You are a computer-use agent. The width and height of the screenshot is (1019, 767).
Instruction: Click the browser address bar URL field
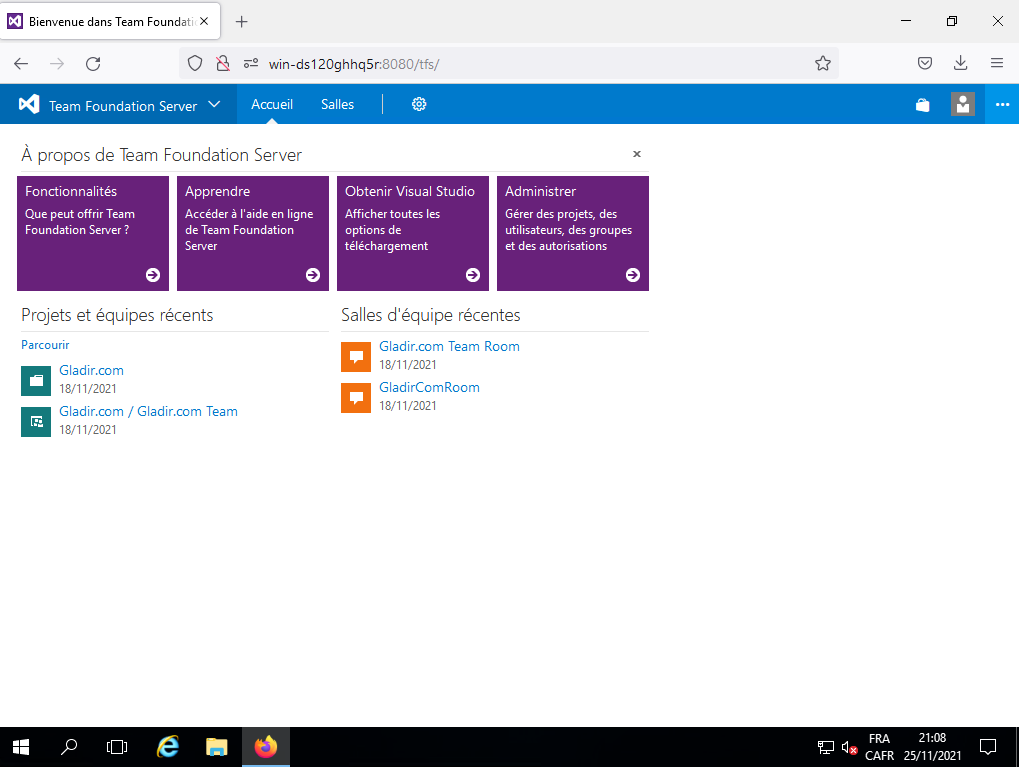coord(530,64)
